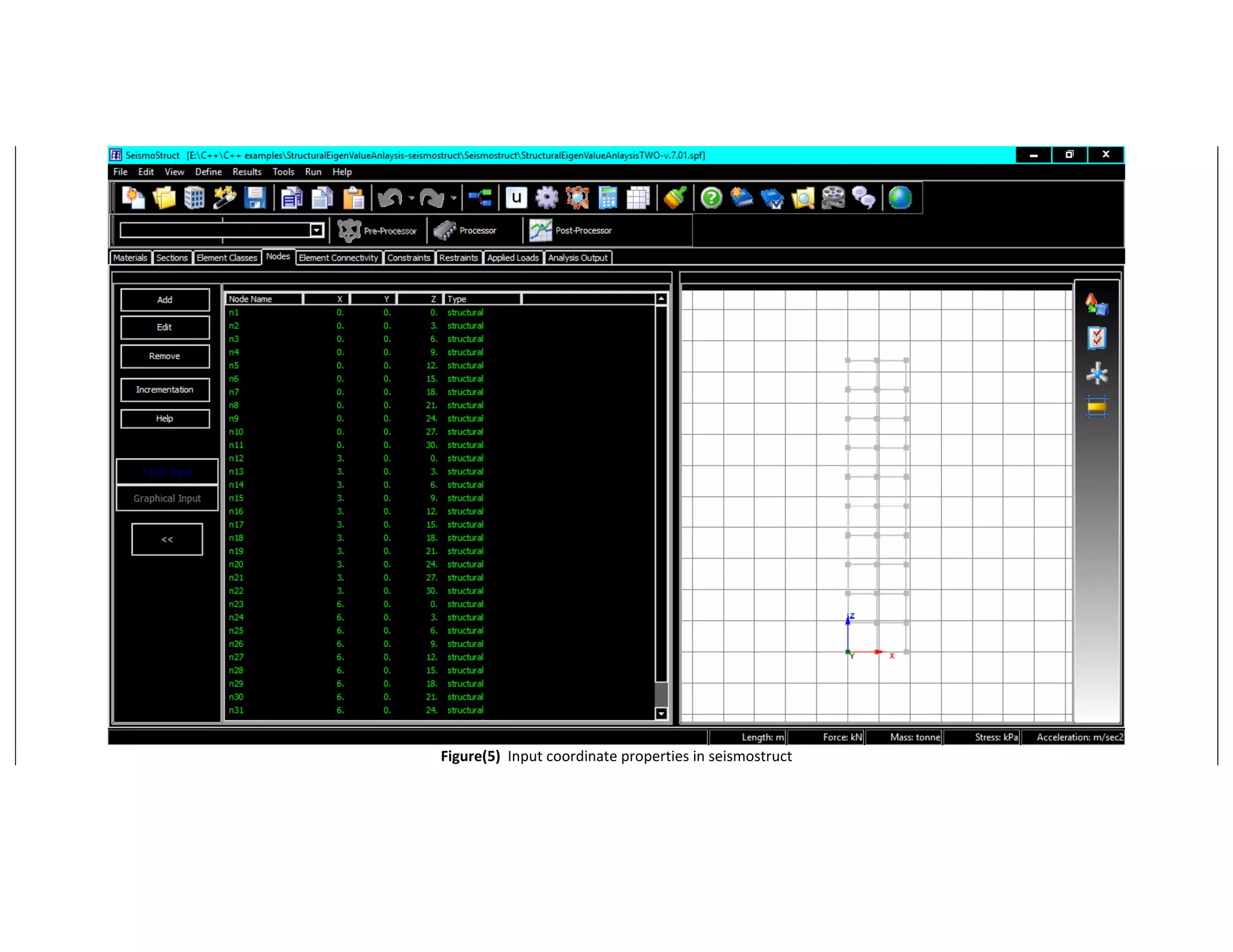Select node row n11
1233x952 pixels.
click(x=439, y=445)
